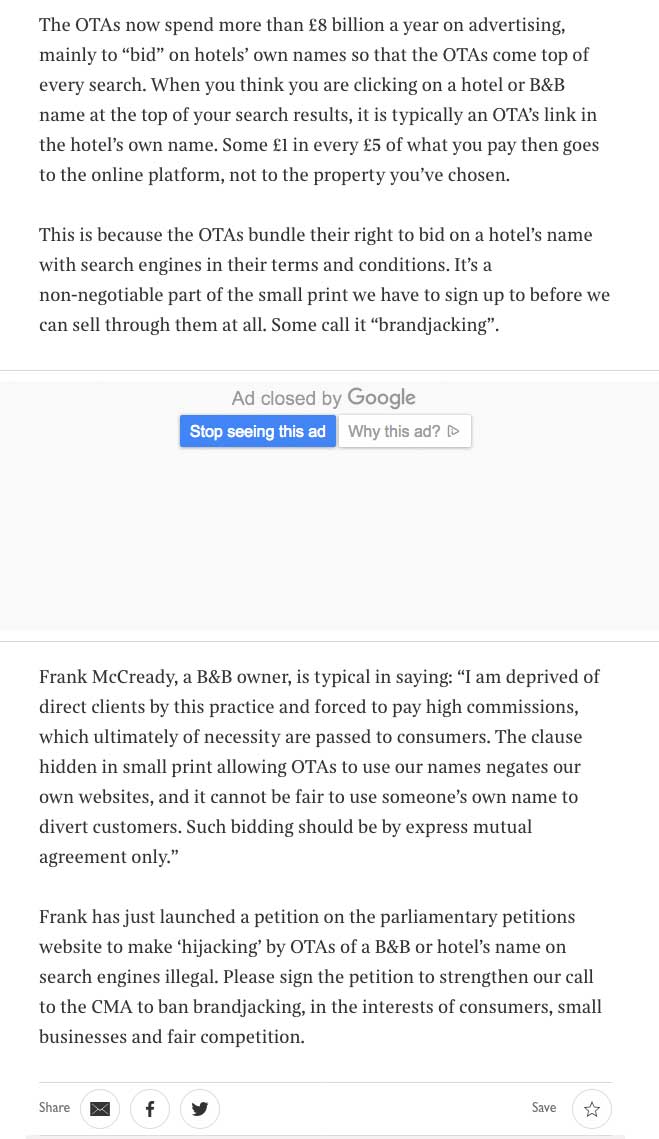The width and height of the screenshot is (659, 1139).
Task: Click the Save label beside the star
Action: [x=543, y=1107]
